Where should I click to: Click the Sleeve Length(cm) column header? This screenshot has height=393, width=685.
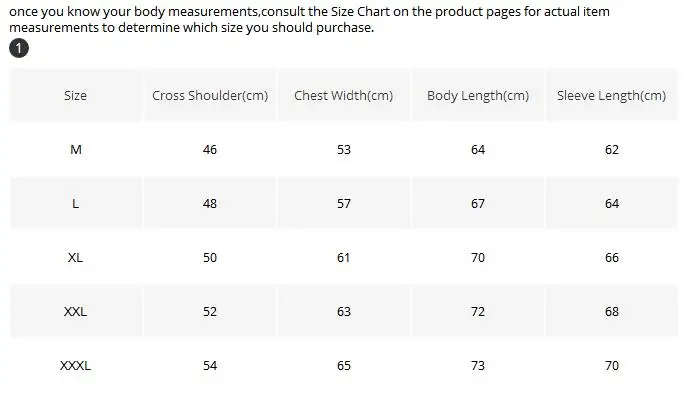click(612, 95)
